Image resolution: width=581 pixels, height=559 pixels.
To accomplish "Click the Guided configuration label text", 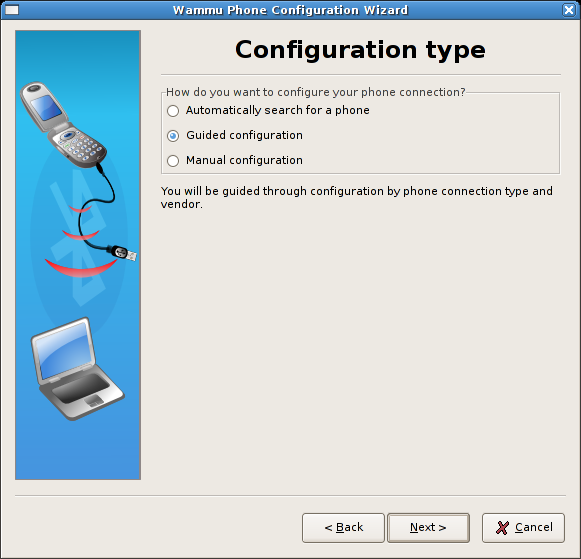I will [x=244, y=135].
